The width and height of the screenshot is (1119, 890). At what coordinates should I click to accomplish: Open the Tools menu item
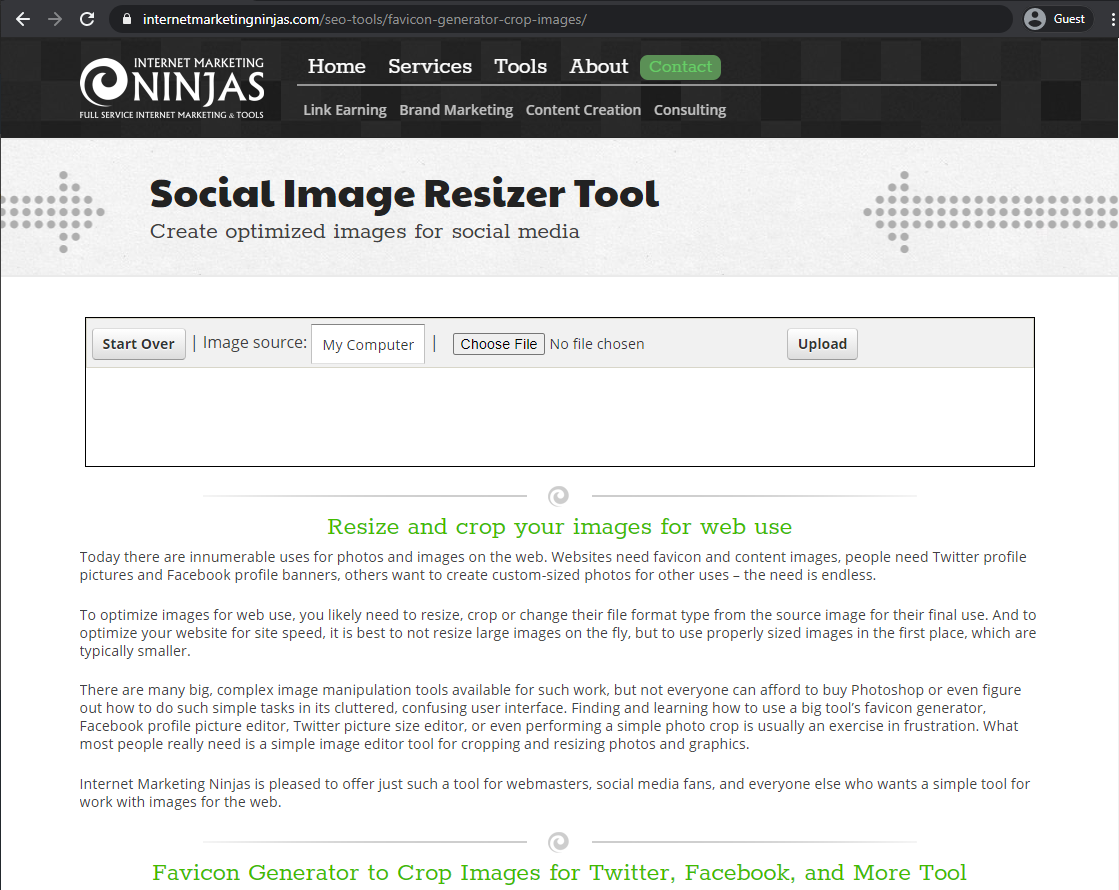(x=520, y=66)
